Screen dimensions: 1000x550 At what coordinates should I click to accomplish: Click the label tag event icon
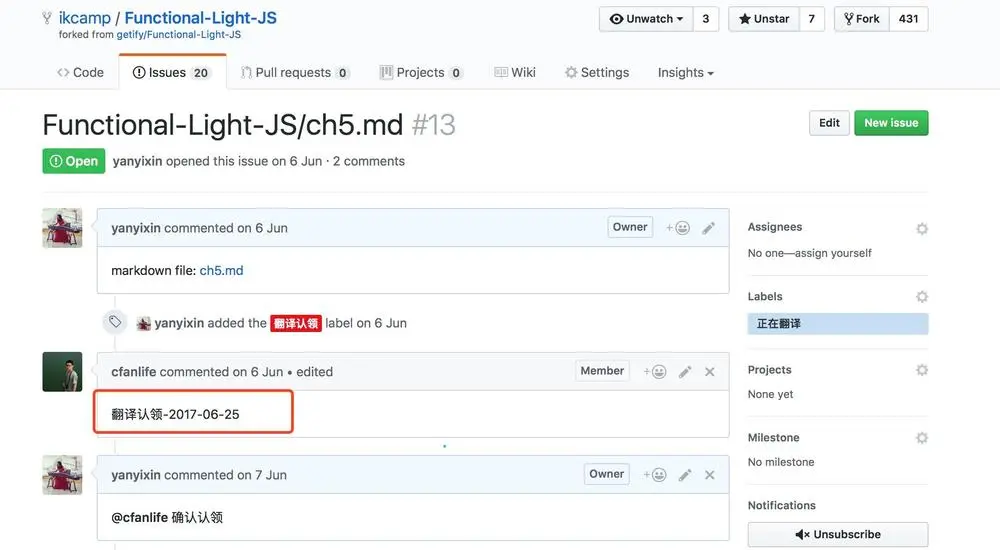pyautogui.click(x=115, y=322)
